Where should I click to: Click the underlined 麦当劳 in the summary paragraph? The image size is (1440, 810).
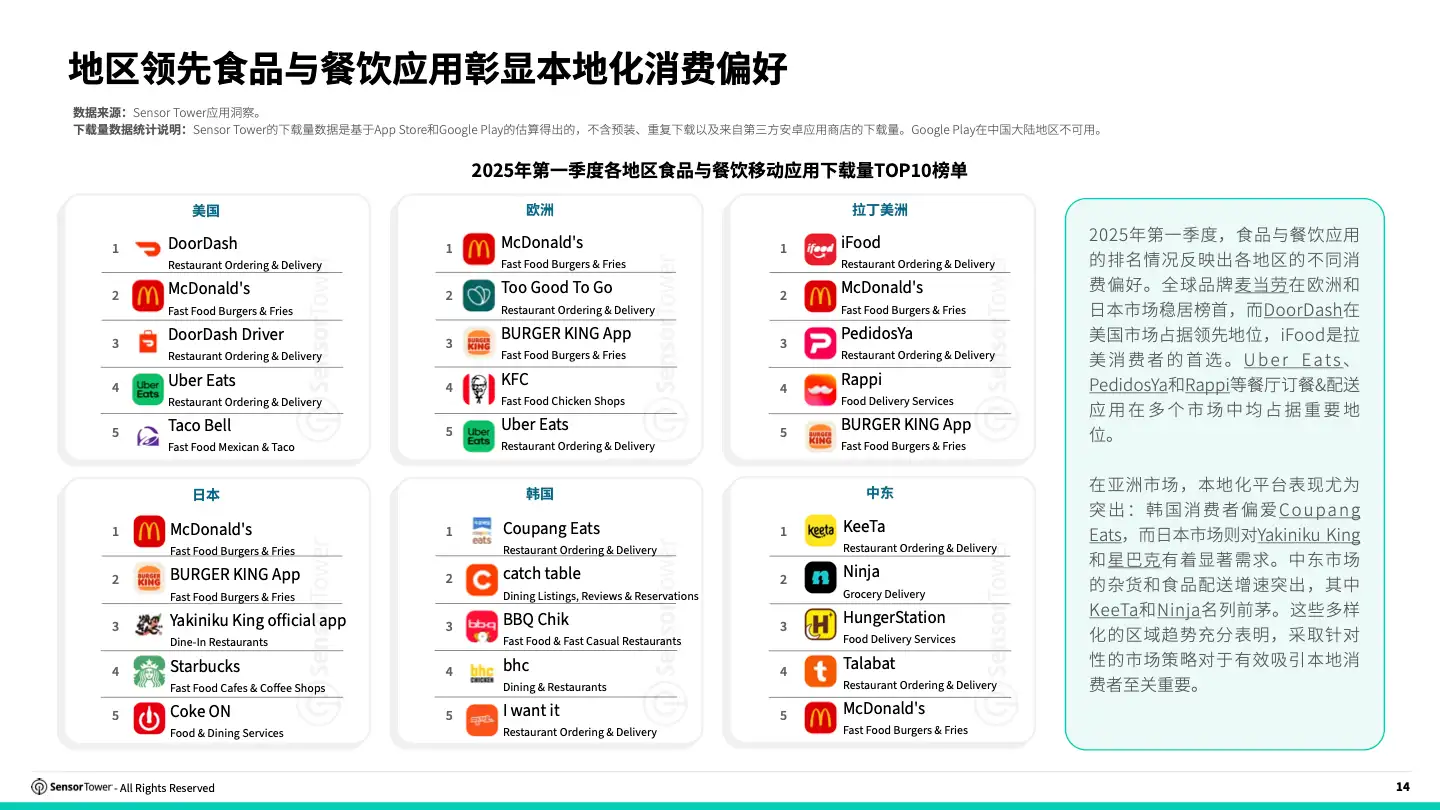coord(1261,285)
